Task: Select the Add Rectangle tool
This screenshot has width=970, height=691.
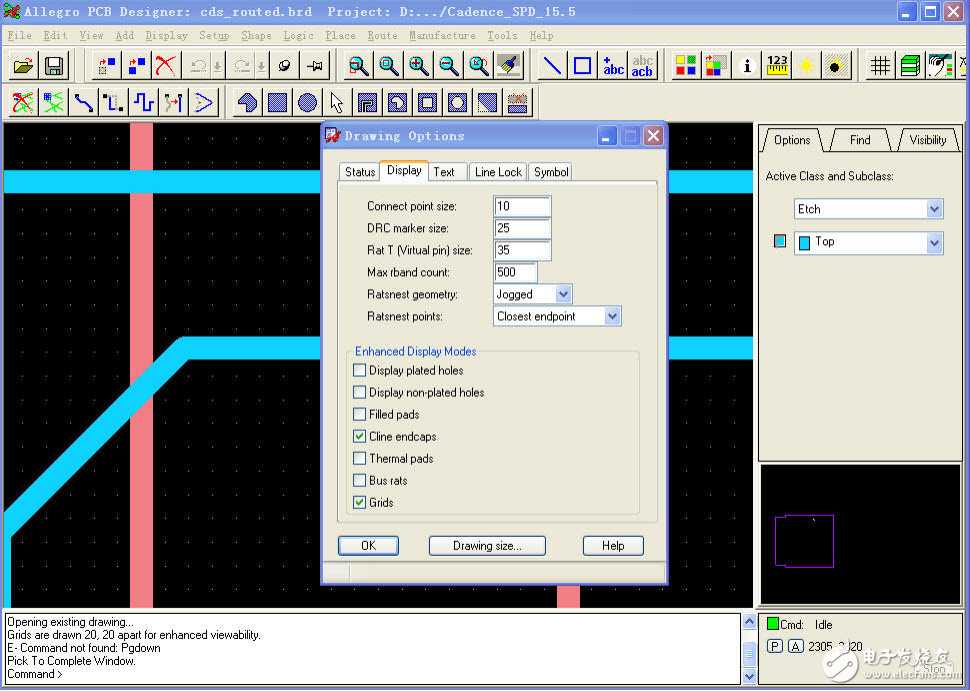Action: (x=582, y=66)
